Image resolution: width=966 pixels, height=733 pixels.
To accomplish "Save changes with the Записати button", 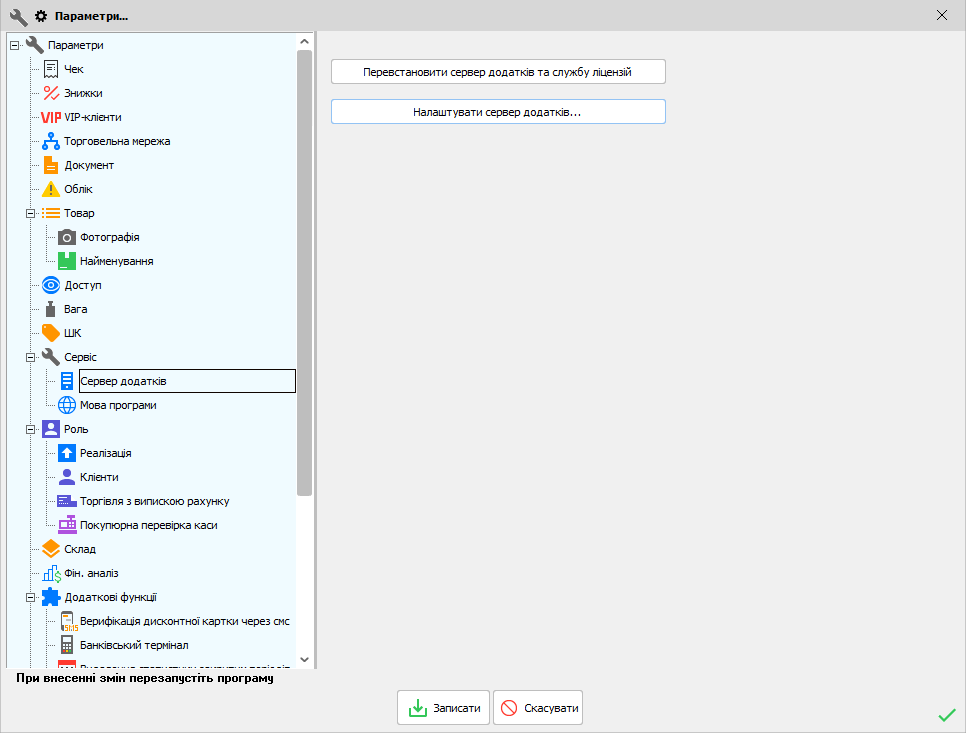I will tap(444, 708).
